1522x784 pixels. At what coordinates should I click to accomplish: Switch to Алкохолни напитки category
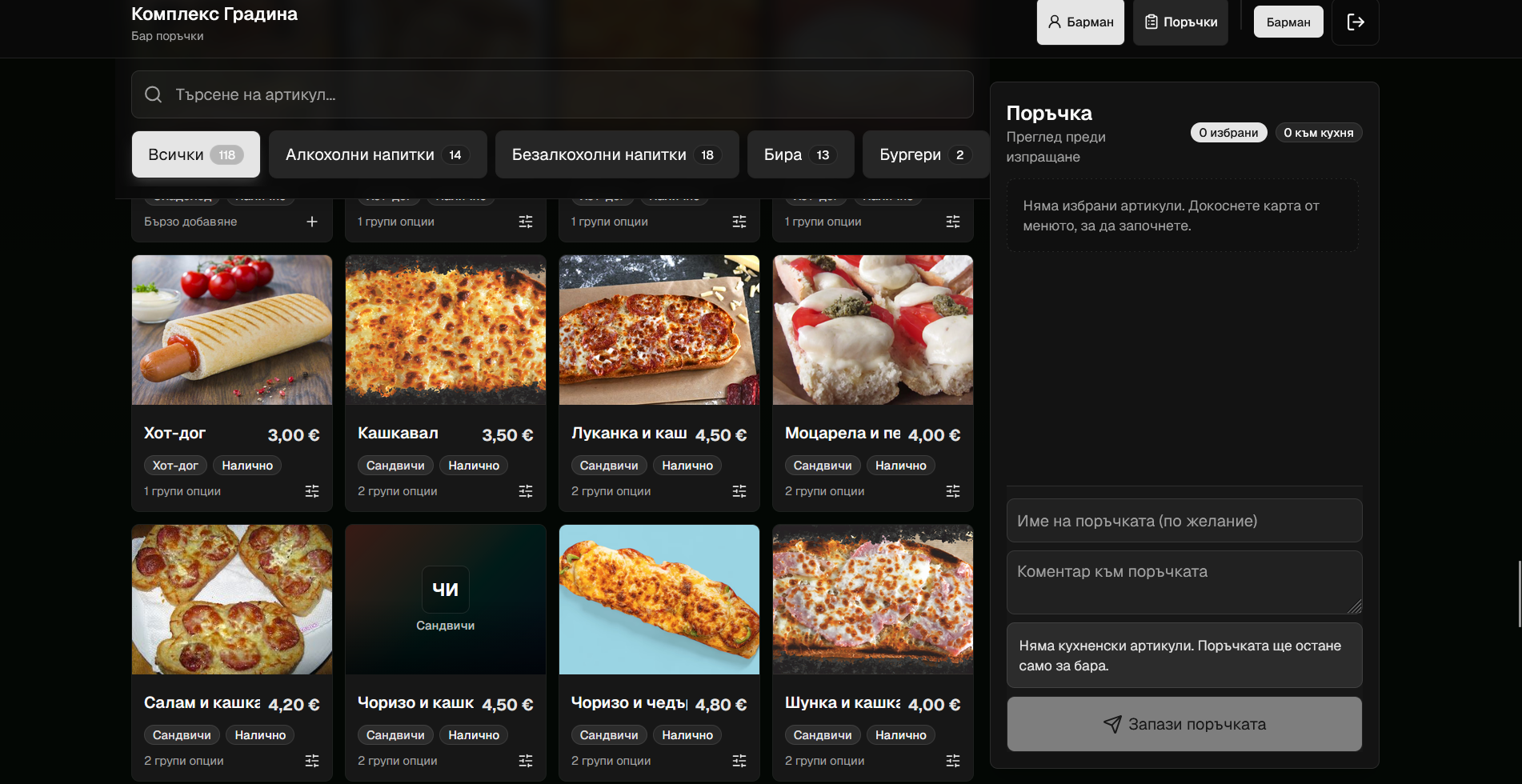click(x=378, y=154)
